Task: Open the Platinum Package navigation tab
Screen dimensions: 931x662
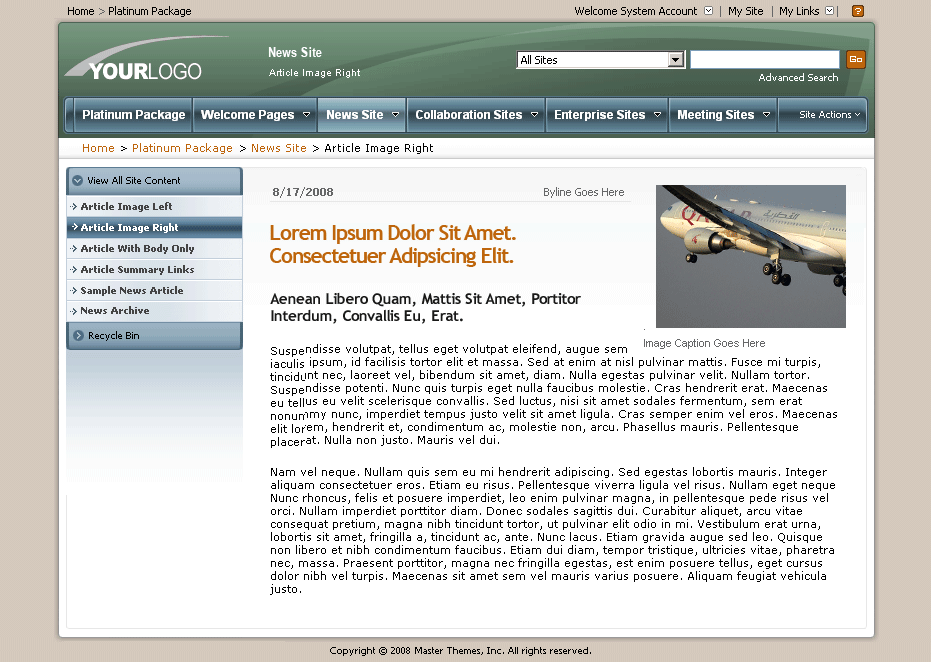Action: tap(133, 115)
